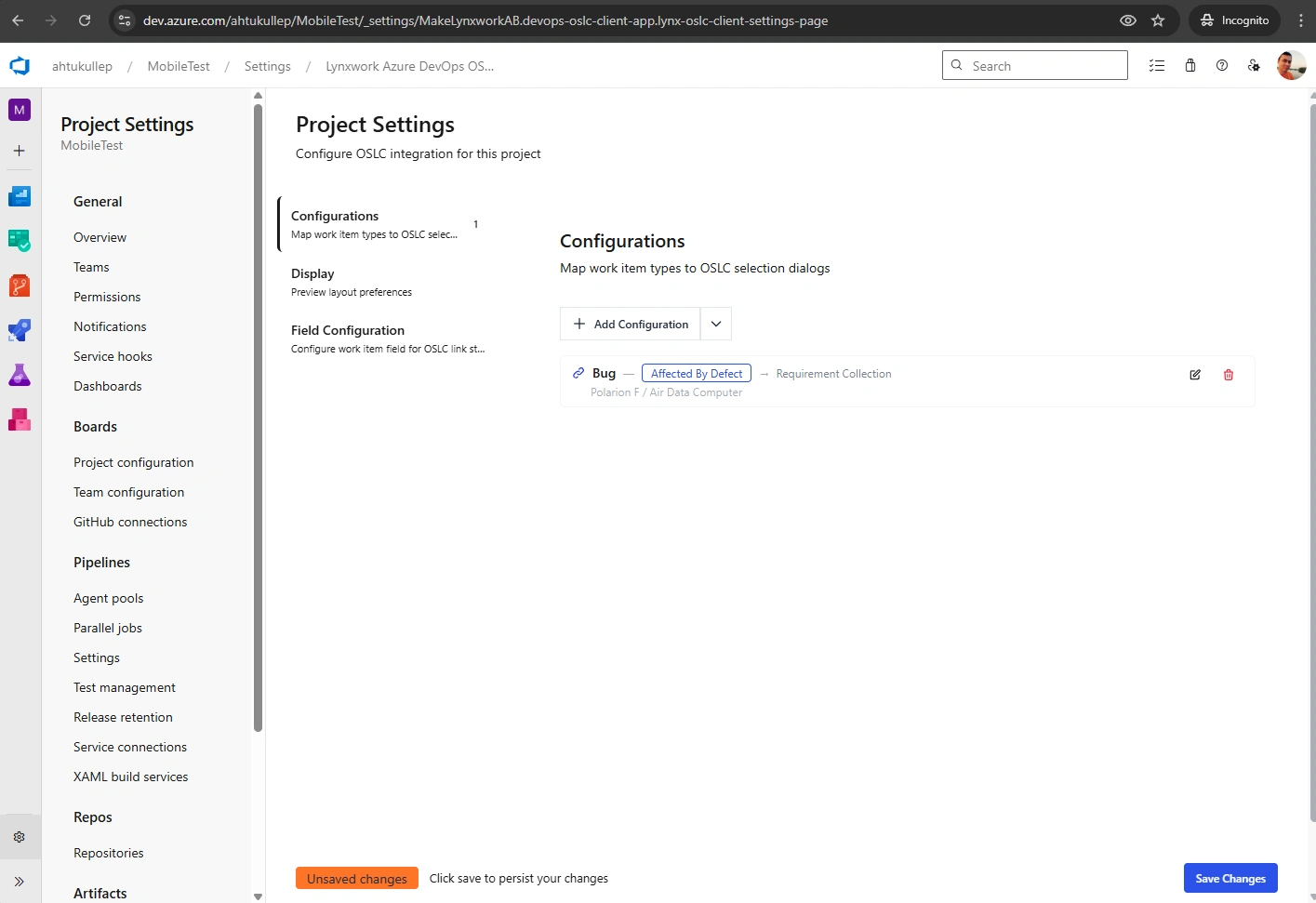1316x903 pixels.
Task: Open Overview hub icon in sidebar
Action: (20, 196)
